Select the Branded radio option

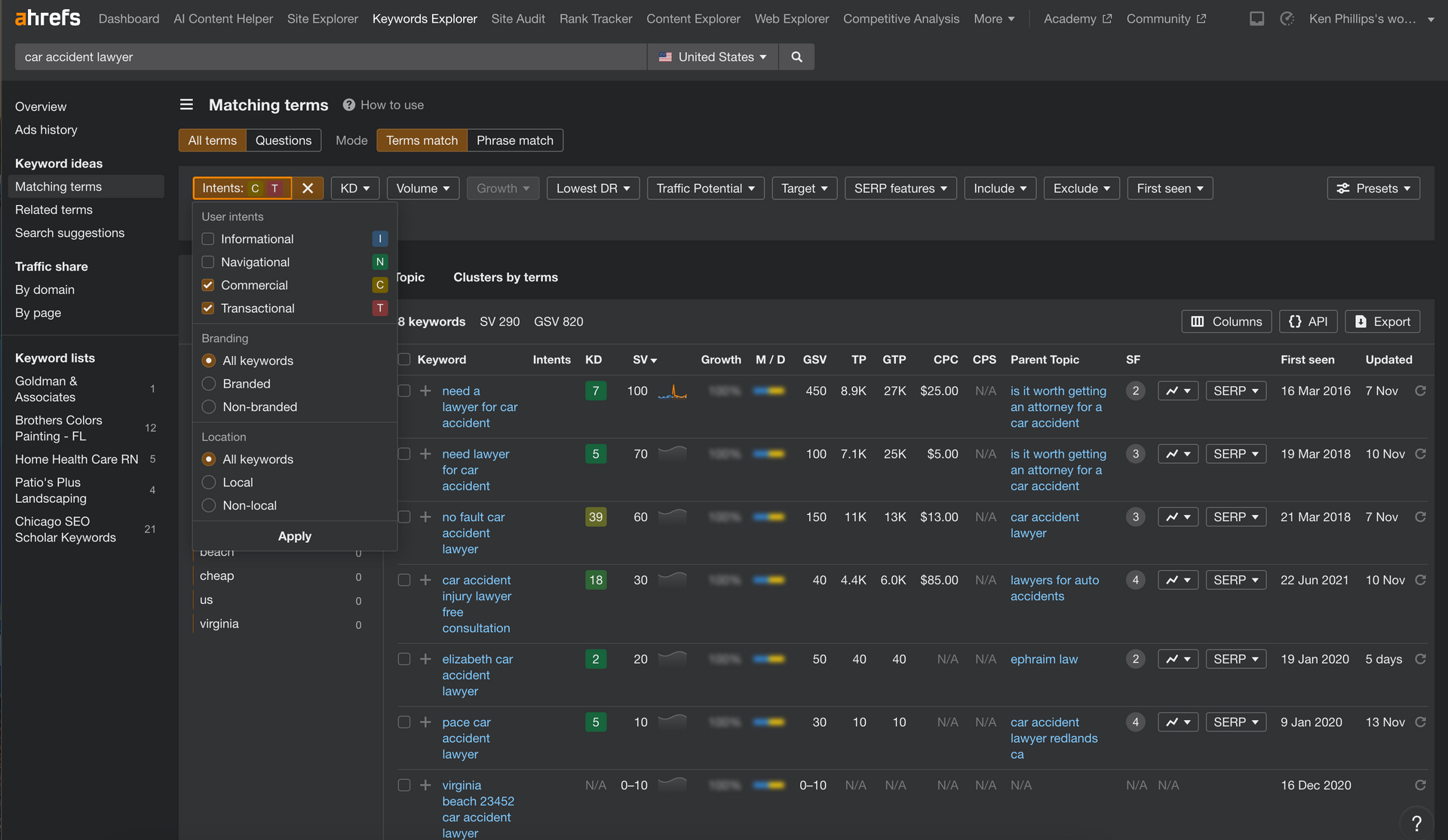pyautogui.click(x=209, y=384)
